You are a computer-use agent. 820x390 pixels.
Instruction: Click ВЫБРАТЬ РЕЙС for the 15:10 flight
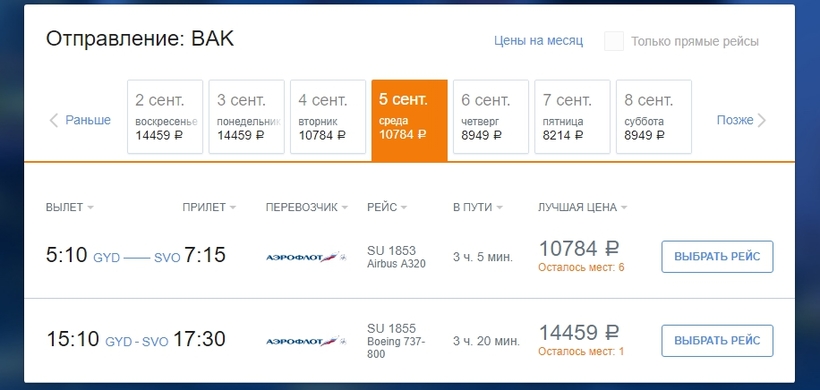717,341
